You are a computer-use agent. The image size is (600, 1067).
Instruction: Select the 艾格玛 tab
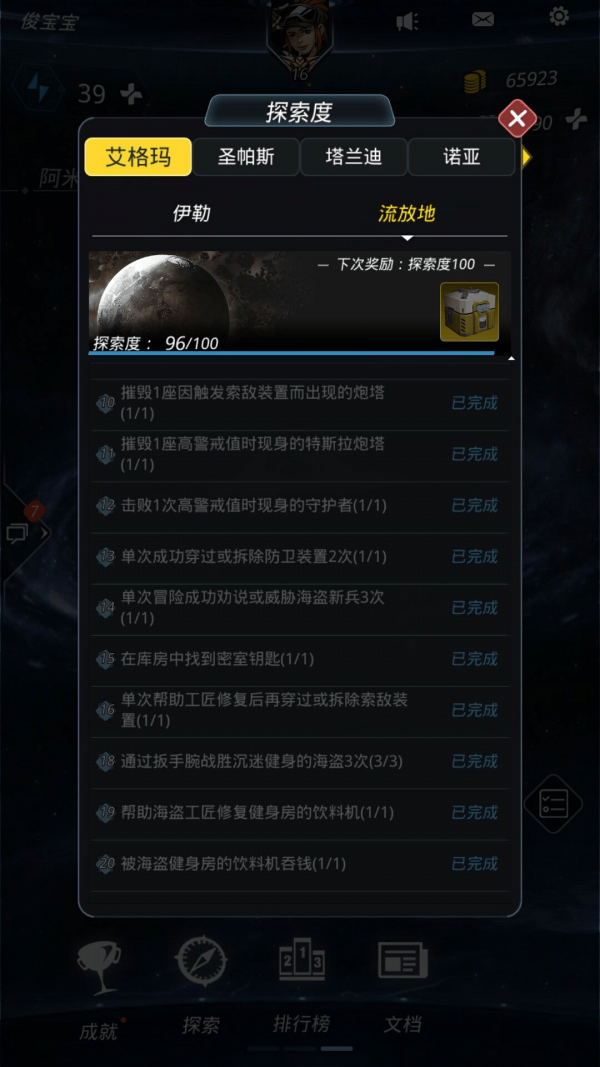pyautogui.click(x=138, y=157)
